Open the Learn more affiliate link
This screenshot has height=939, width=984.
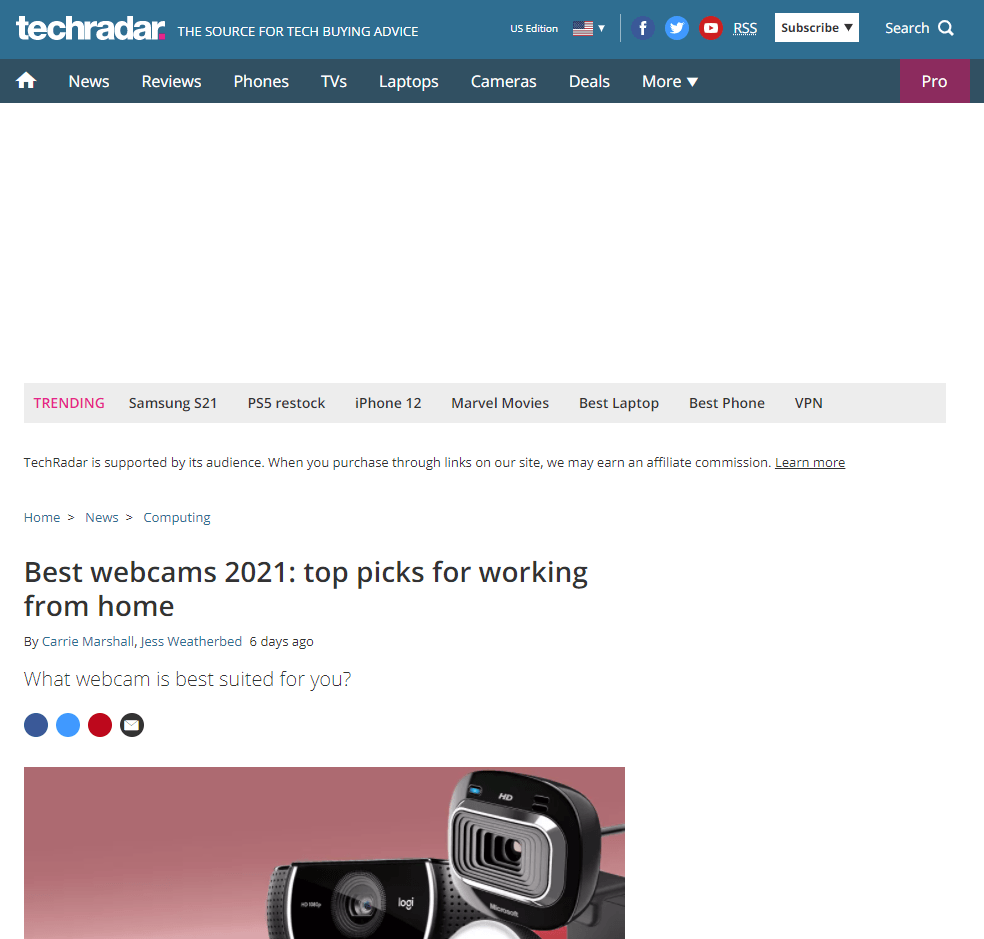tap(810, 463)
